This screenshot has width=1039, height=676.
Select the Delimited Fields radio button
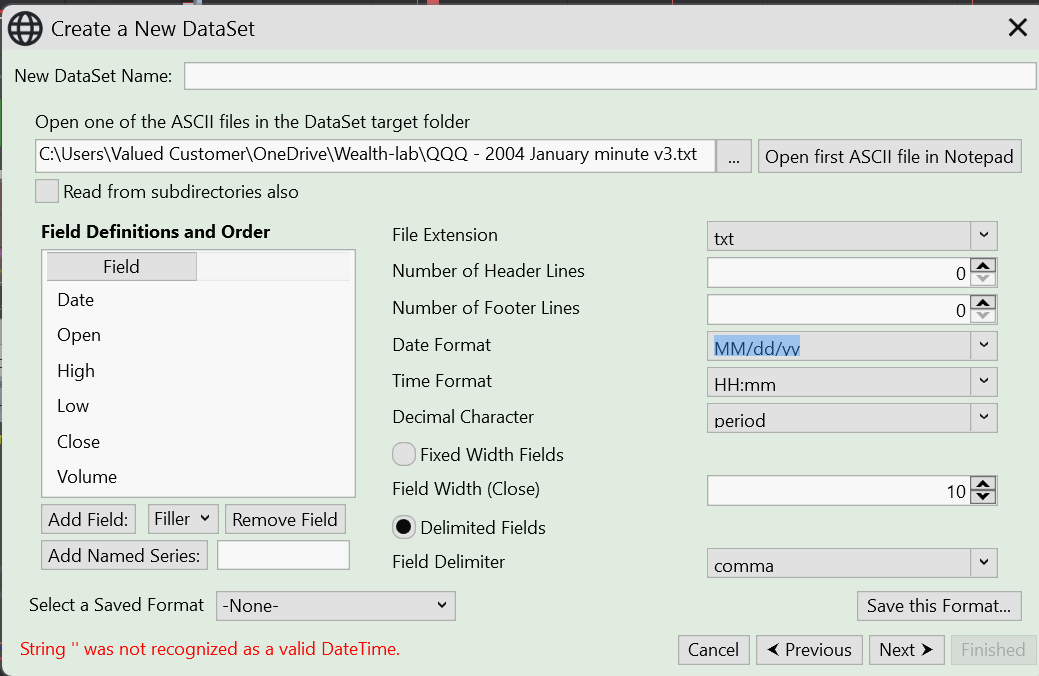(x=404, y=528)
